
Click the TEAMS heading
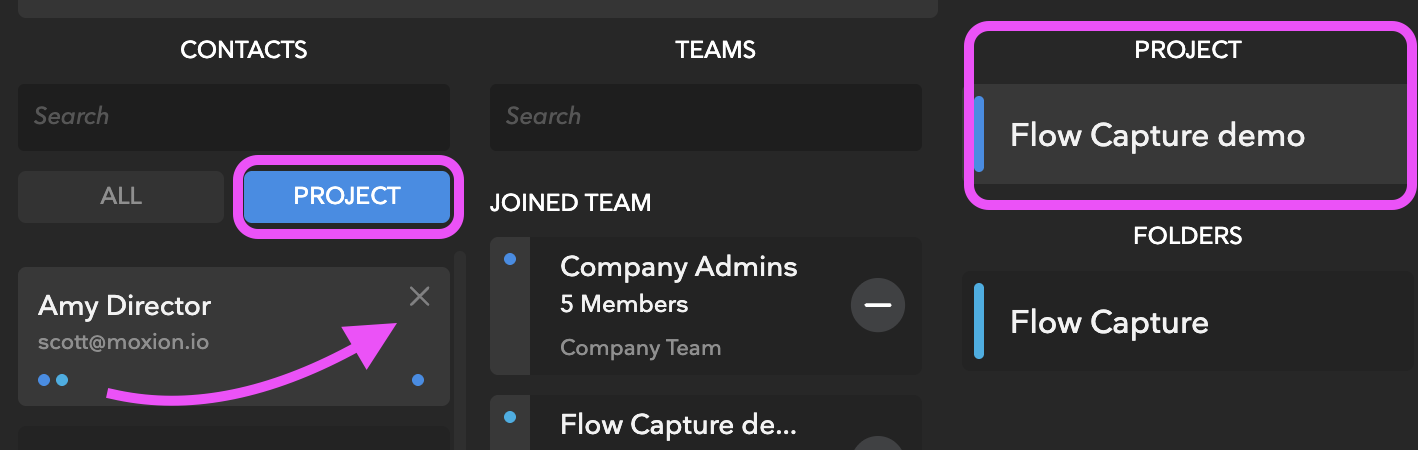pos(715,50)
